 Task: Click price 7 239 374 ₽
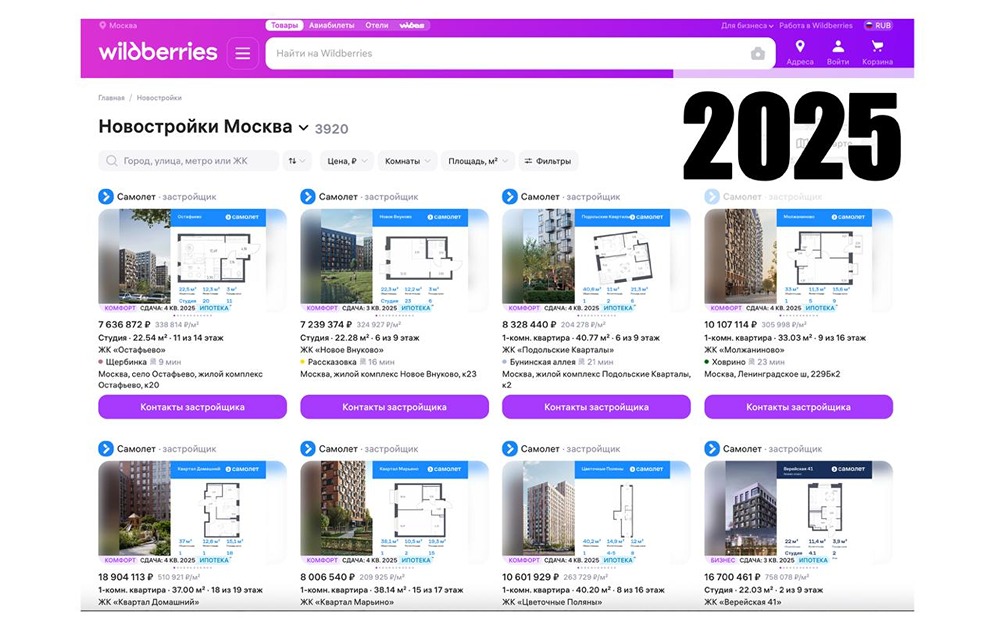tap(326, 325)
